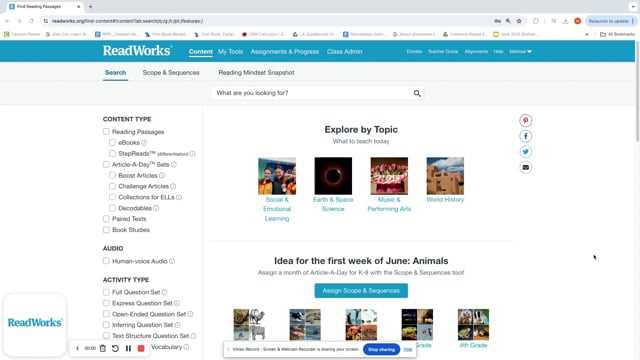
Task: Open the eBooks info icon
Action: [144, 142]
